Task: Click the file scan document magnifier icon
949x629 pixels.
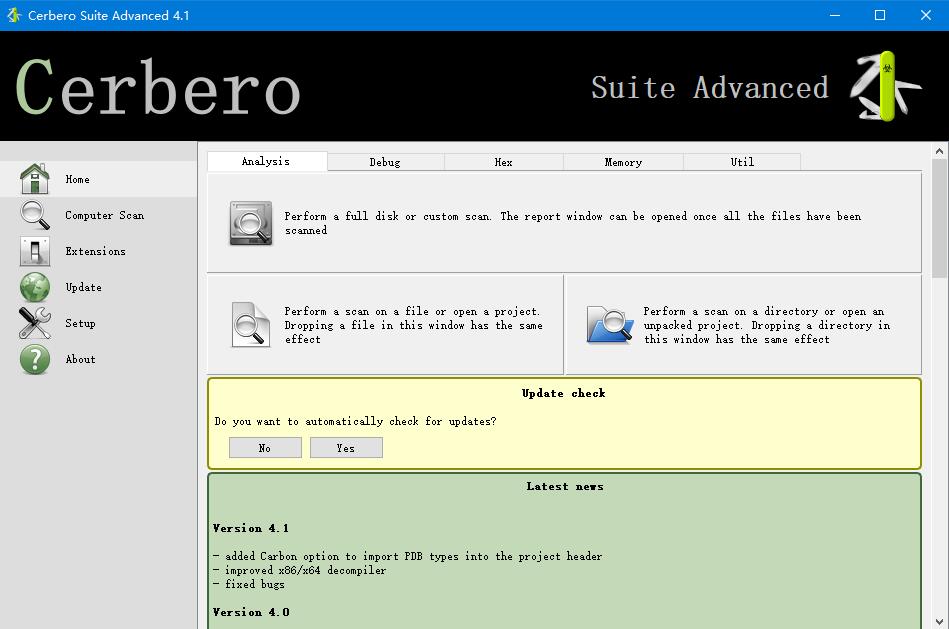Action: 251,324
